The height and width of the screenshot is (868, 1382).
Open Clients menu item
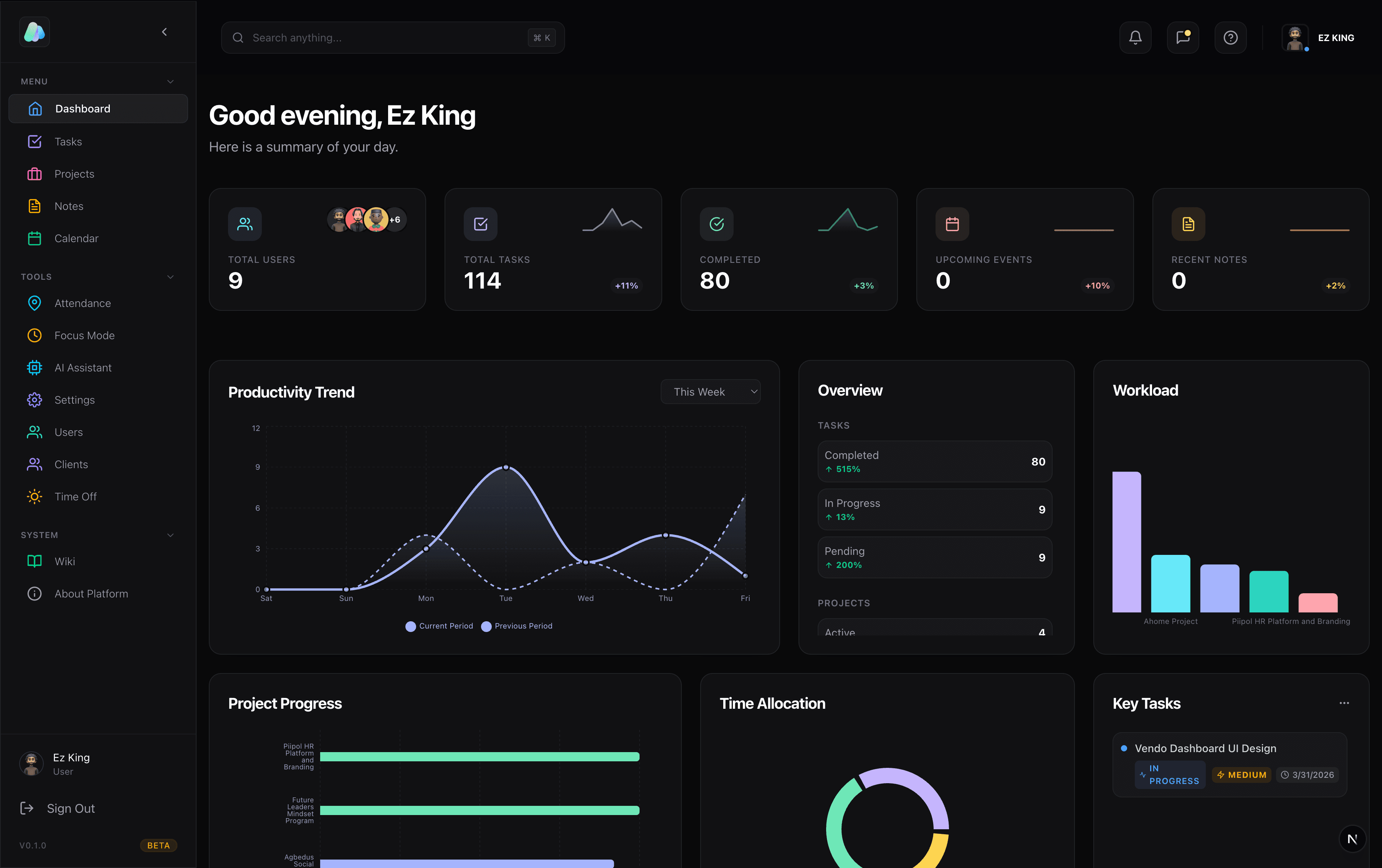coord(98,464)
